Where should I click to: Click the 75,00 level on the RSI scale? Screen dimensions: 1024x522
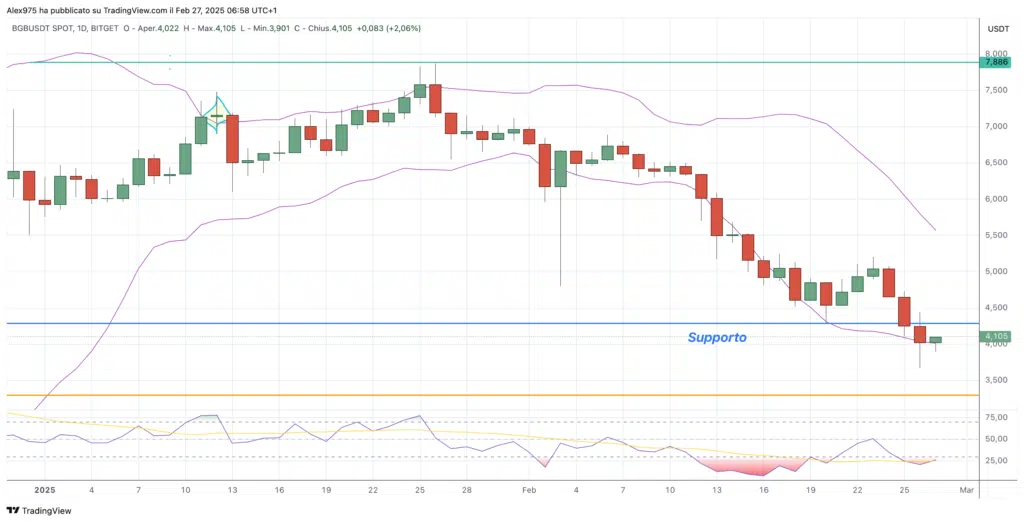pyautogui.click(x=995, y=417)
